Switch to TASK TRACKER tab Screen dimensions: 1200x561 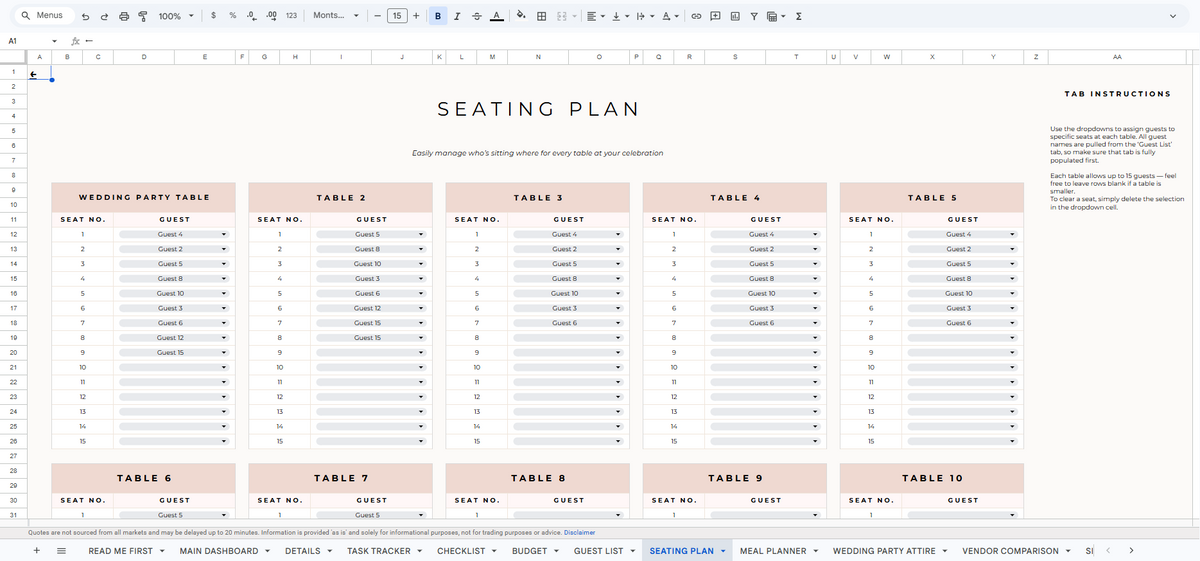(x=378, y=551)
